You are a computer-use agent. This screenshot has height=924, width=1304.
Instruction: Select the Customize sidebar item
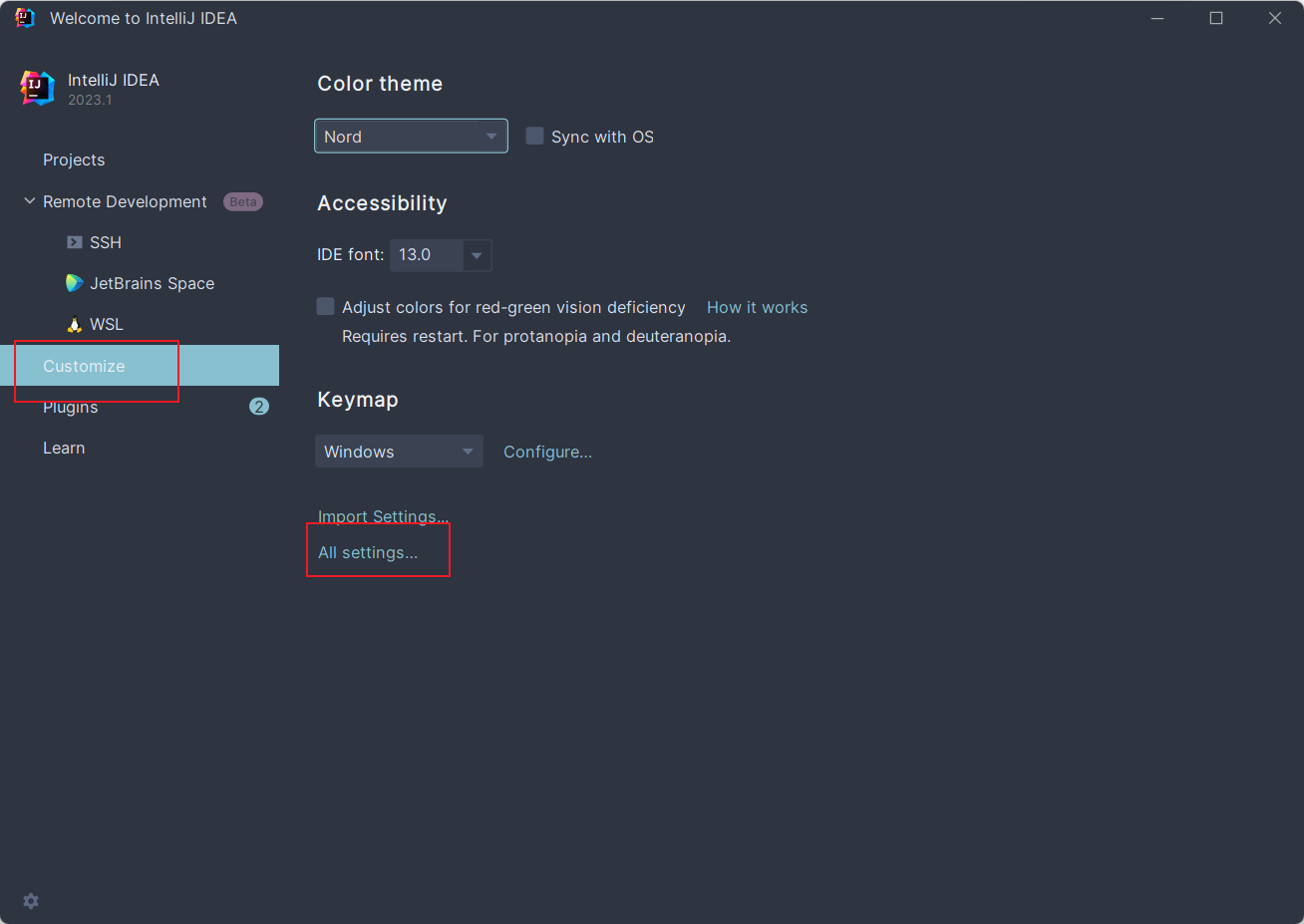(140, 366)
